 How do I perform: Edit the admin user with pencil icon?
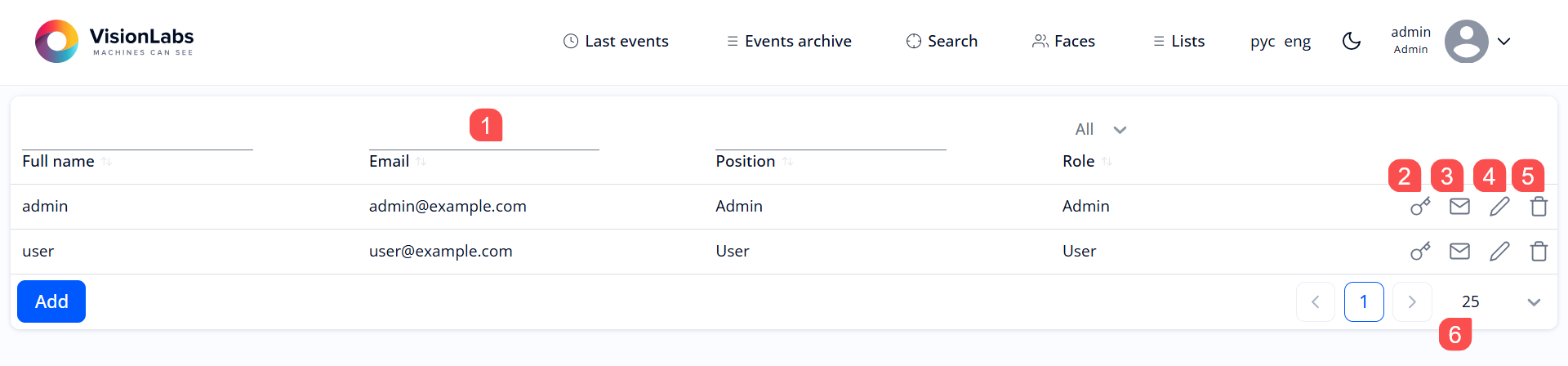[1499, 207]
